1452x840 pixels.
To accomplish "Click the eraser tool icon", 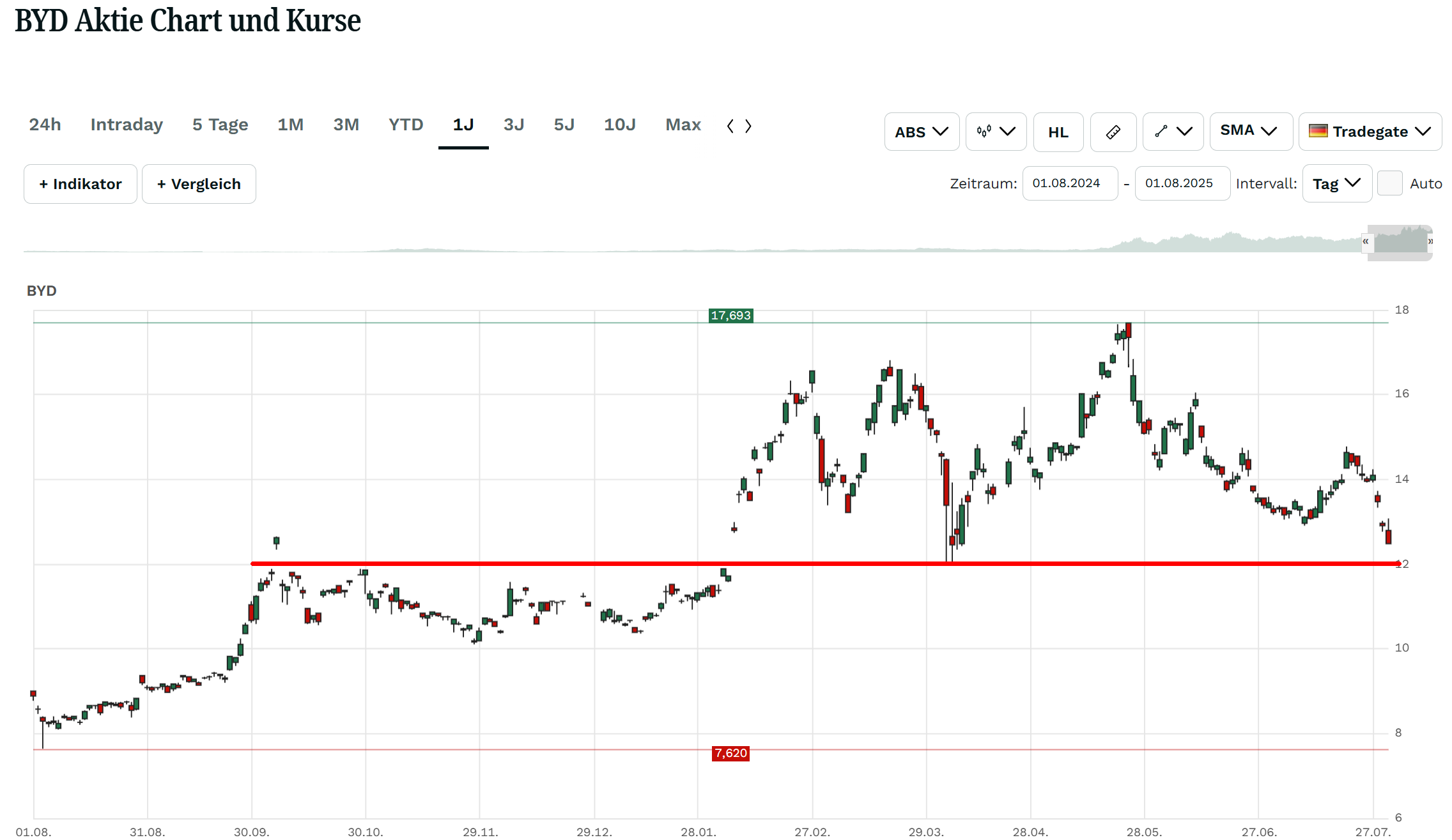I will (1113, 132).
